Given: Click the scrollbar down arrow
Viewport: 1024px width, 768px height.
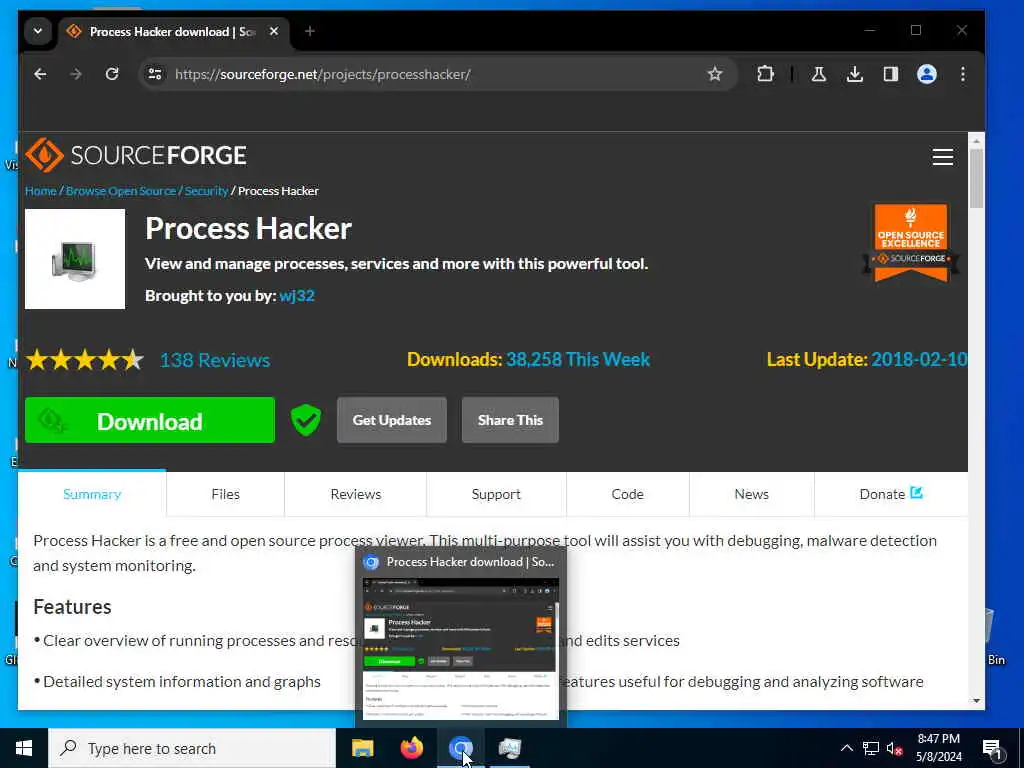Looking at the screenshot, I should (x=976, y=701).
